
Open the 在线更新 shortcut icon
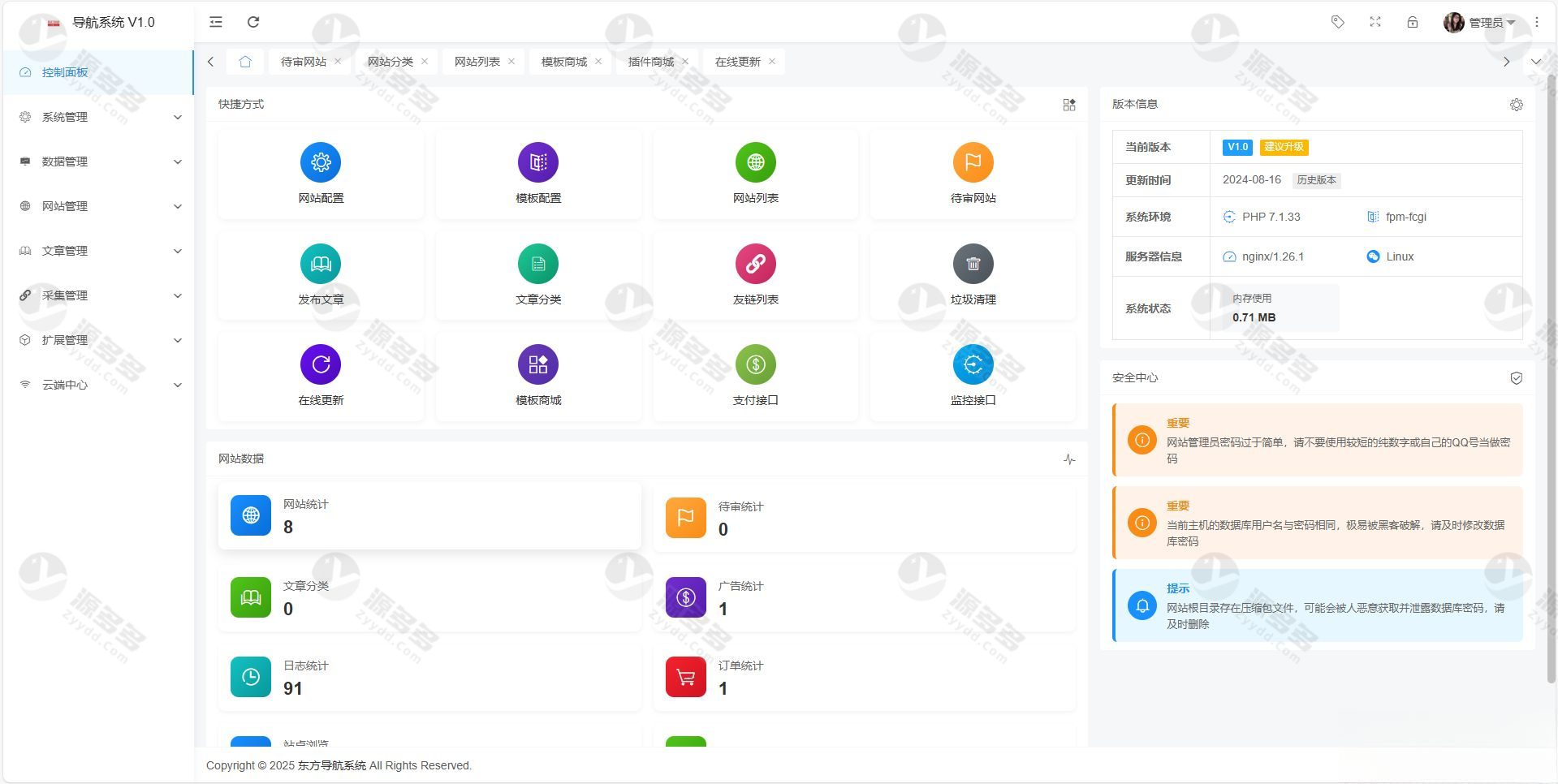[x=321, y=364]
